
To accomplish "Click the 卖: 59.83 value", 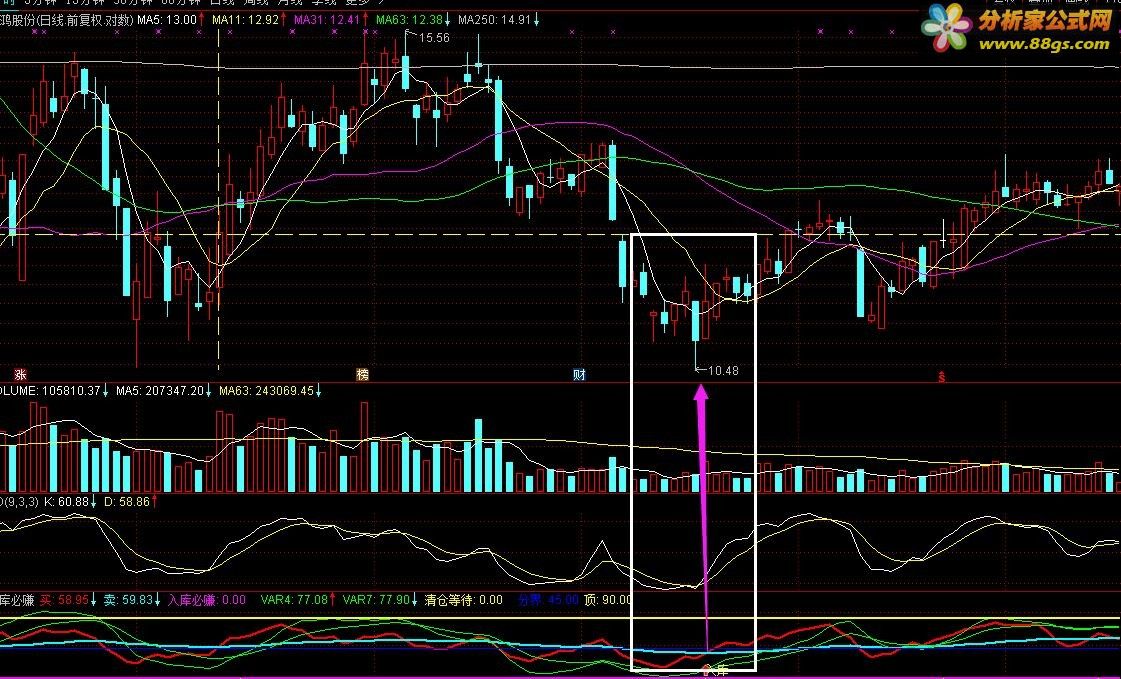I will (x=128, y=600).
